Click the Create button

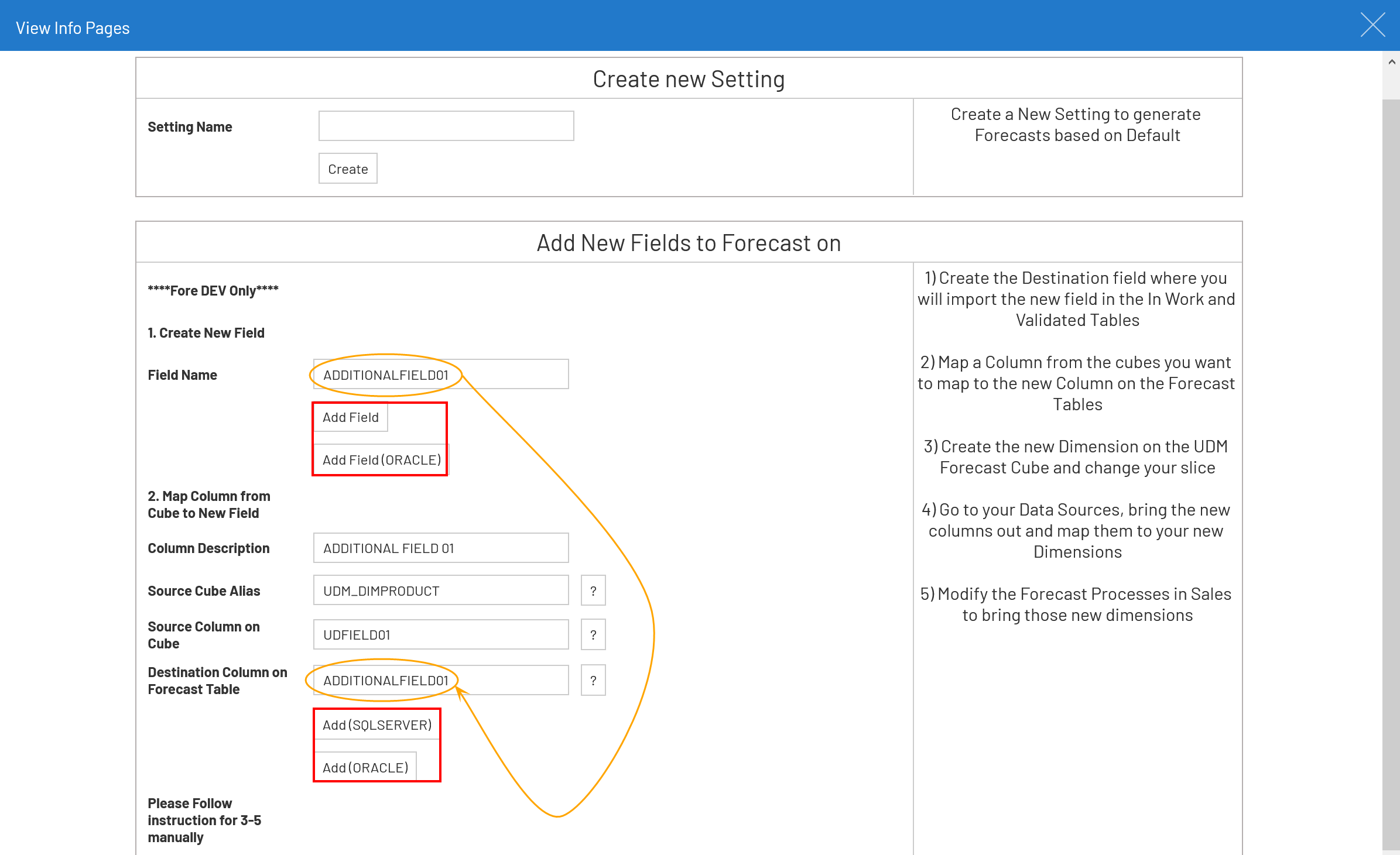(x=348, y=169)
